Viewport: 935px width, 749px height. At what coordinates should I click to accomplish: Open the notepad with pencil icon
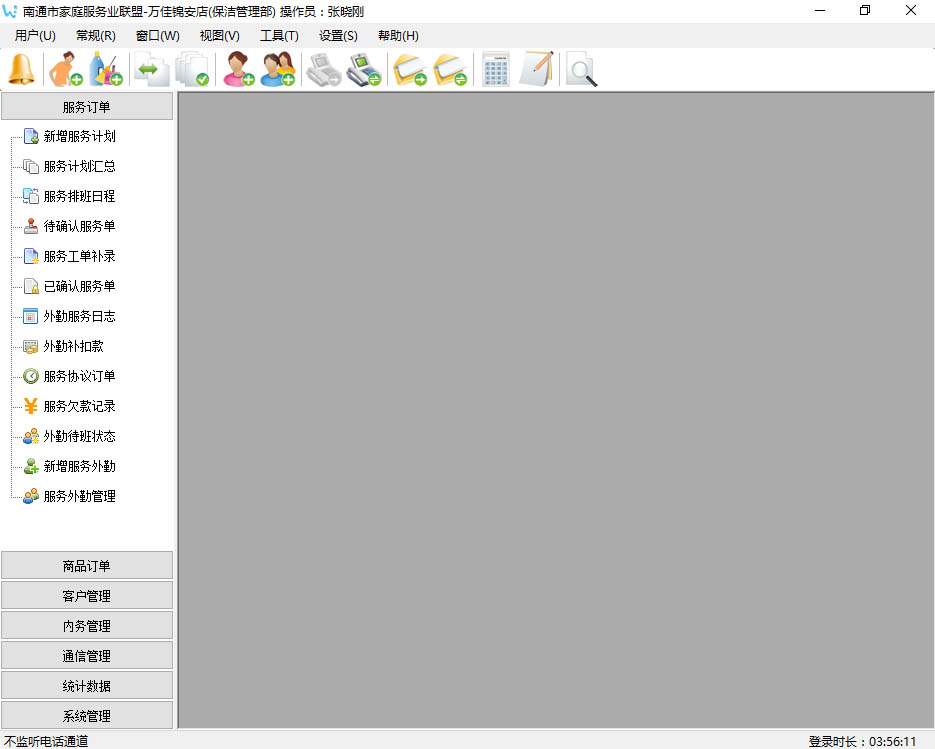pyautogui.click(x=536, y=70)
